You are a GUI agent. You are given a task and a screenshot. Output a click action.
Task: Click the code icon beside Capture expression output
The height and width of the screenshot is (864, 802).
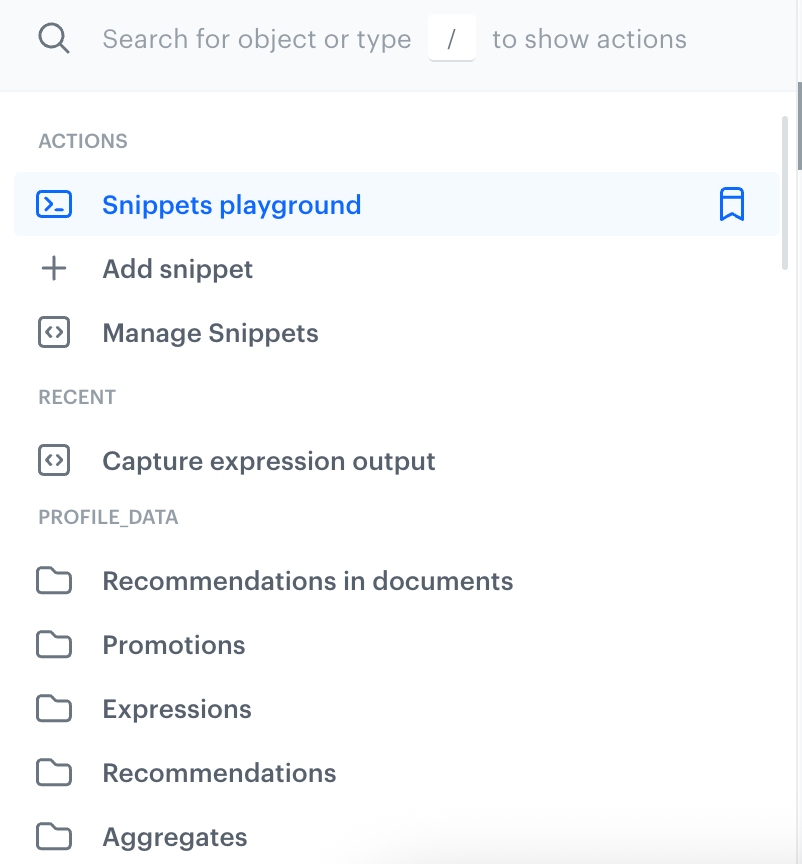tap(54, 461)
